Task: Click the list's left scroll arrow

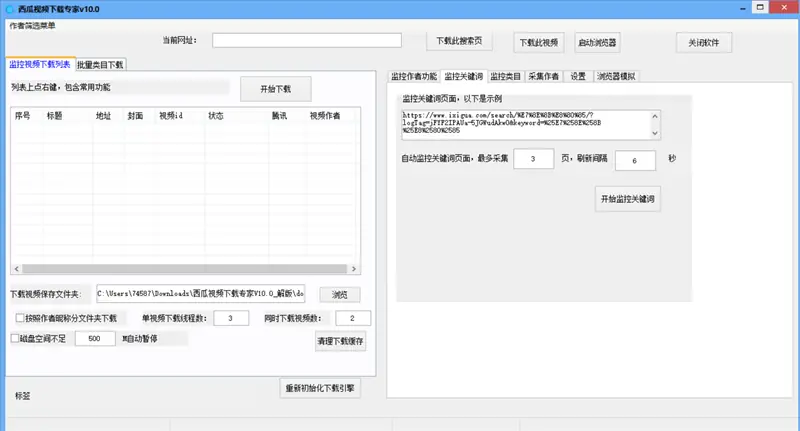Action: [17, 269]
